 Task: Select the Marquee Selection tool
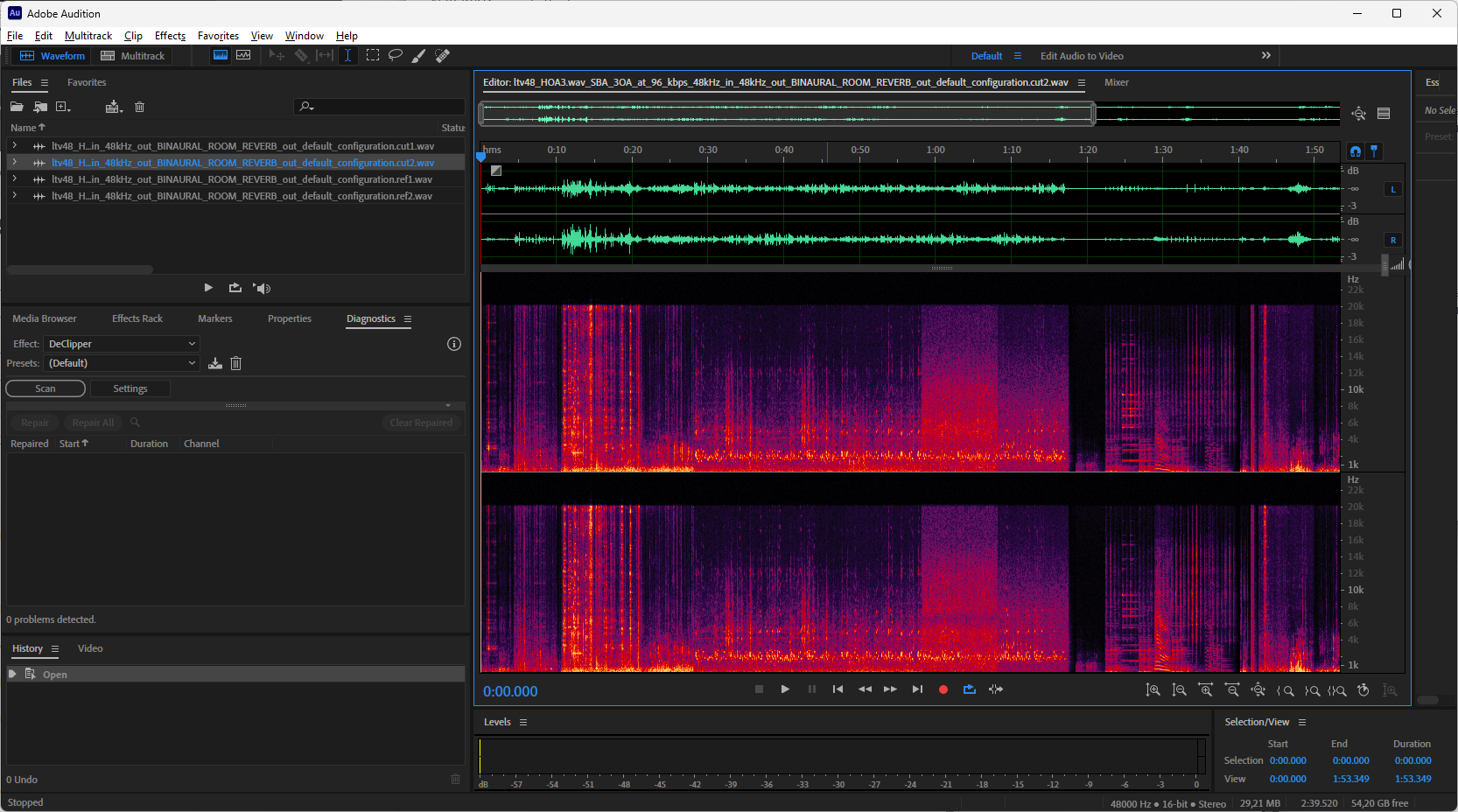coord(373,55)
